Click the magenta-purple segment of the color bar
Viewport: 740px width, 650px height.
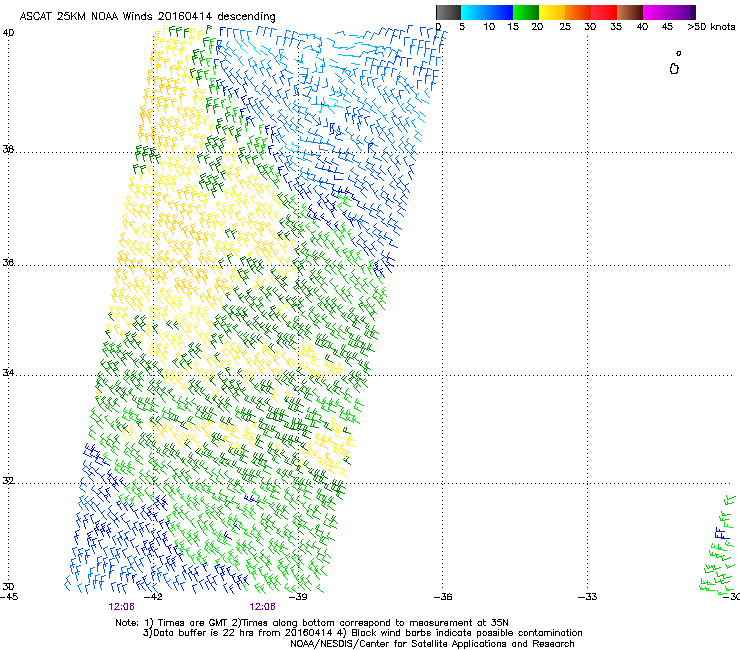click(x=669, y=12)
